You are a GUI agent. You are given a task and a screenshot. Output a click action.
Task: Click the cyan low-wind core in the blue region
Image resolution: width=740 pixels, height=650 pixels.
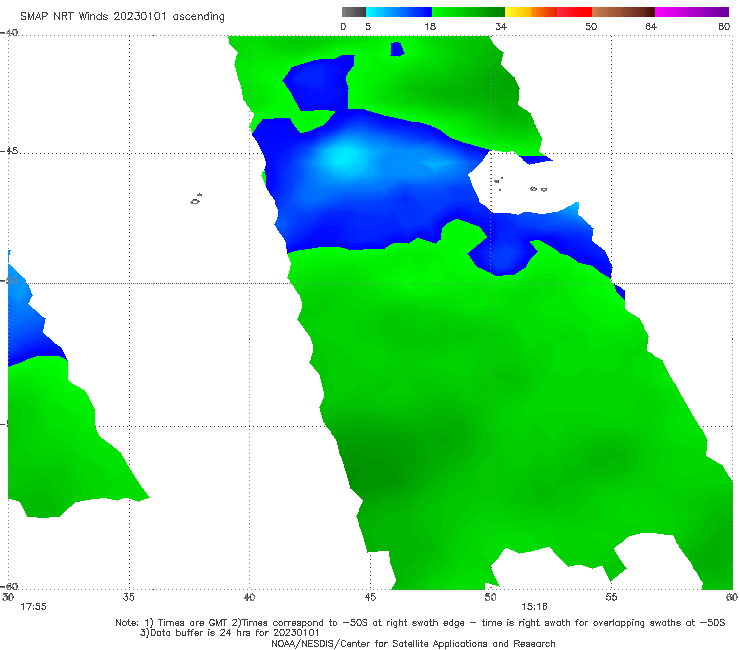(347, 157)
